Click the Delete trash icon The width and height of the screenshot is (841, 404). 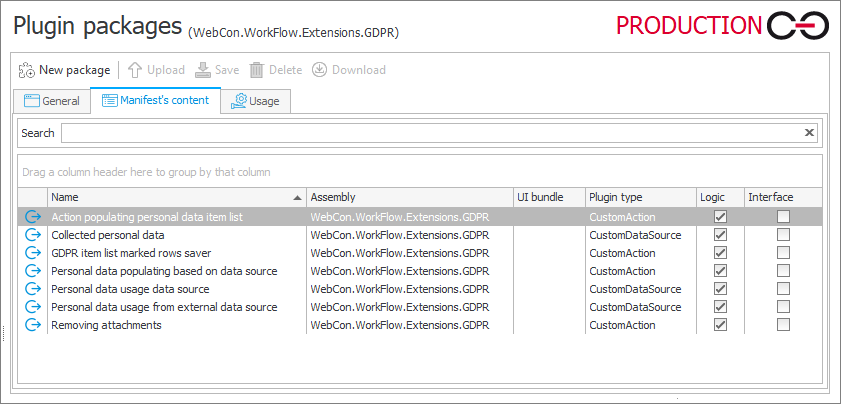(x=257, y=70)
